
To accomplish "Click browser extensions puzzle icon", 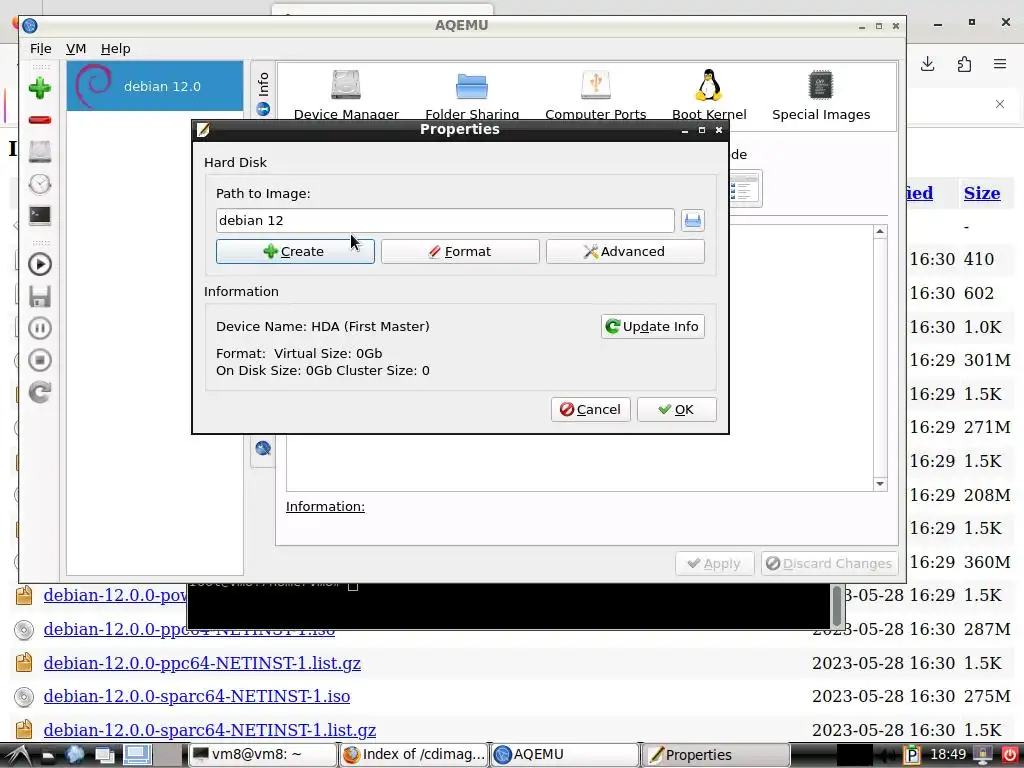I will click(x=964, y=64).
